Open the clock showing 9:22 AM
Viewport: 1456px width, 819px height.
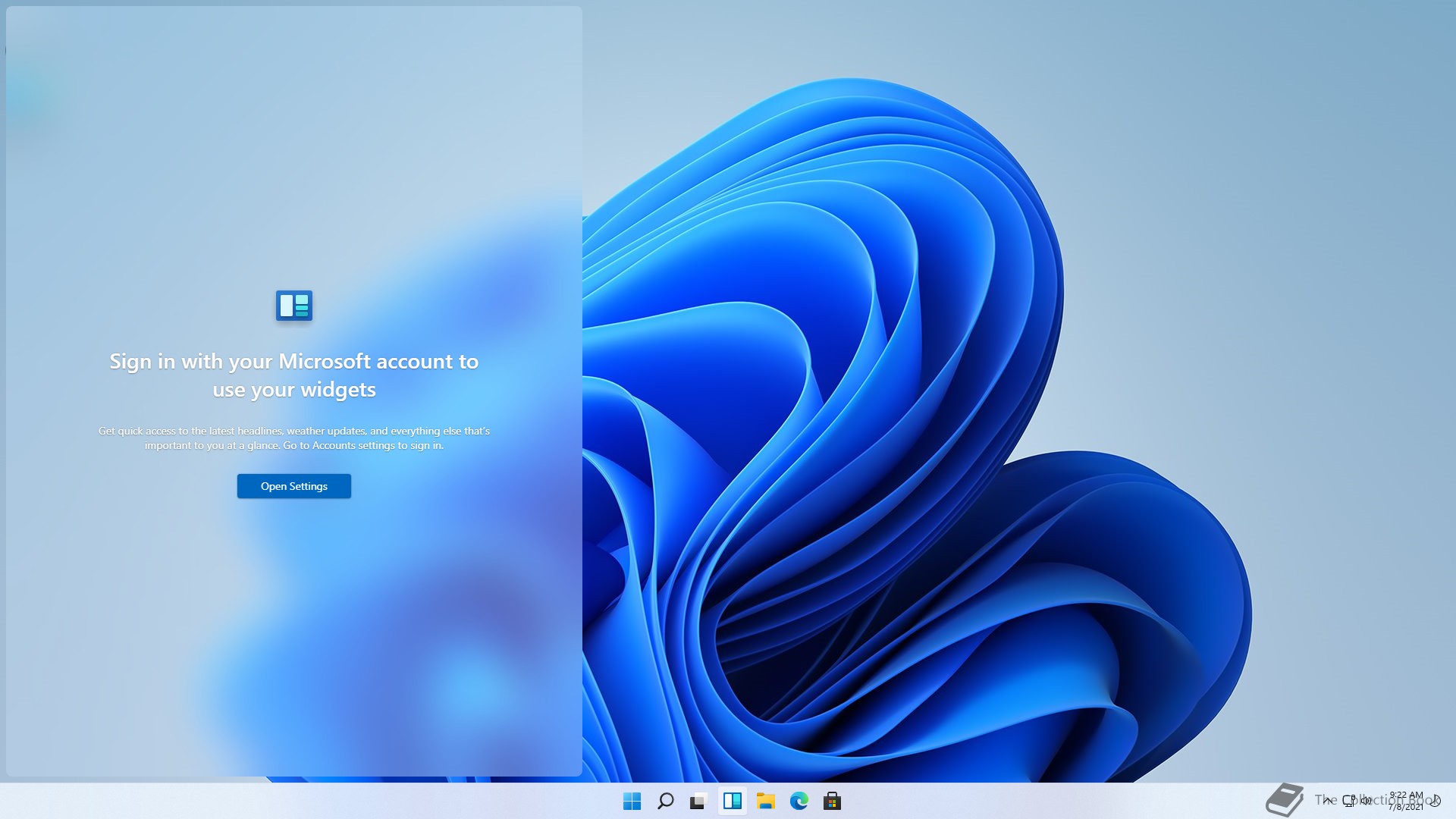point(1405,801)
